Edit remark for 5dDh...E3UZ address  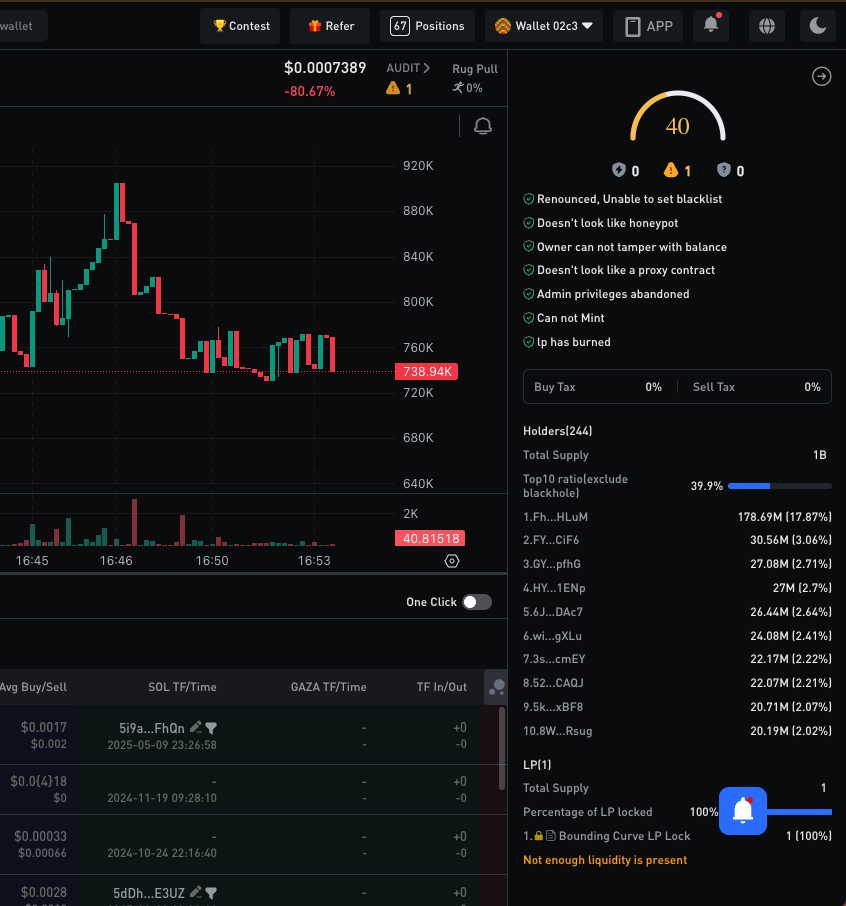coord(196,892)
